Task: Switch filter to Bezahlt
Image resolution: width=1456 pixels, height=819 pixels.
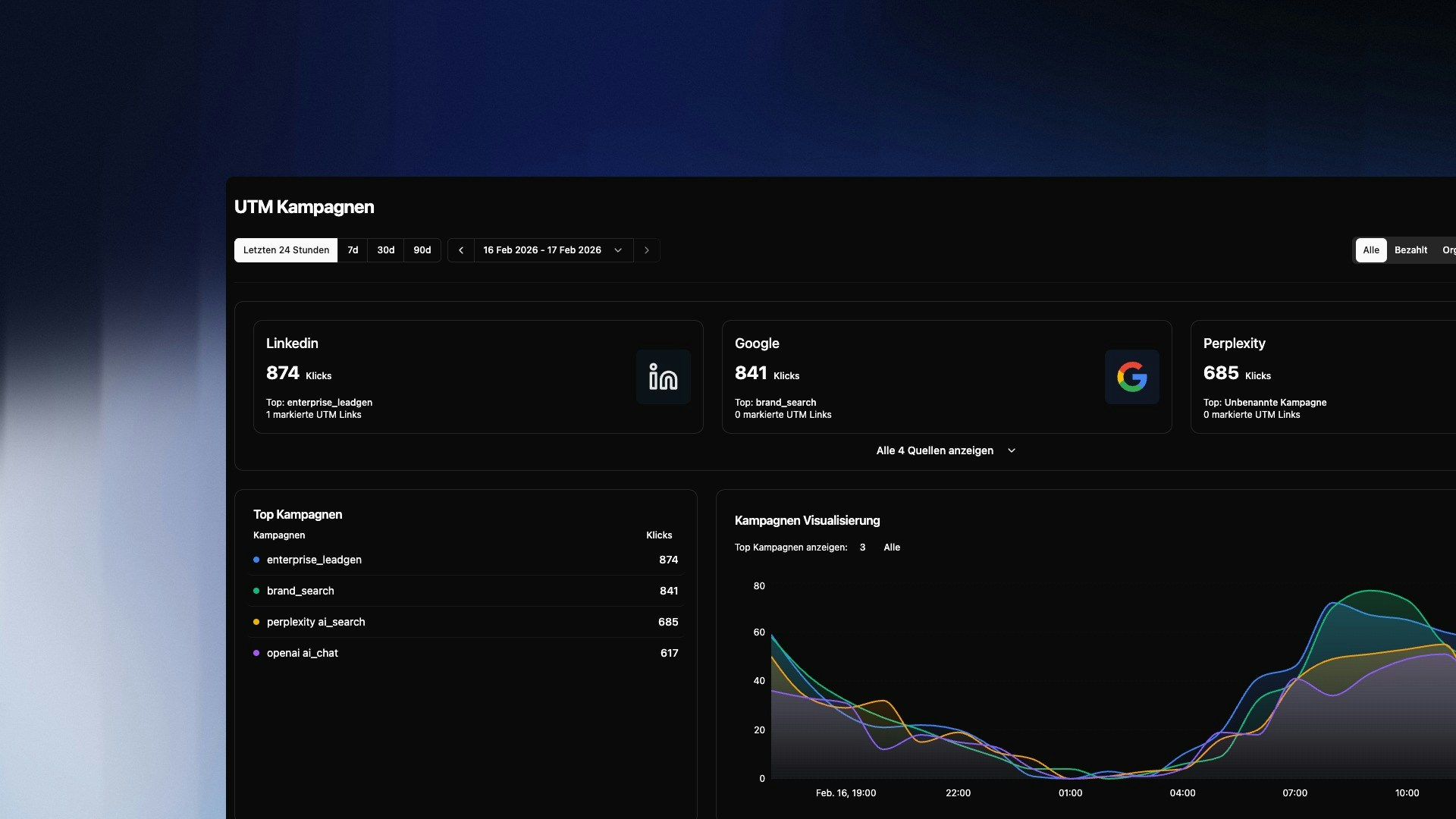Action: (1410, 250)
